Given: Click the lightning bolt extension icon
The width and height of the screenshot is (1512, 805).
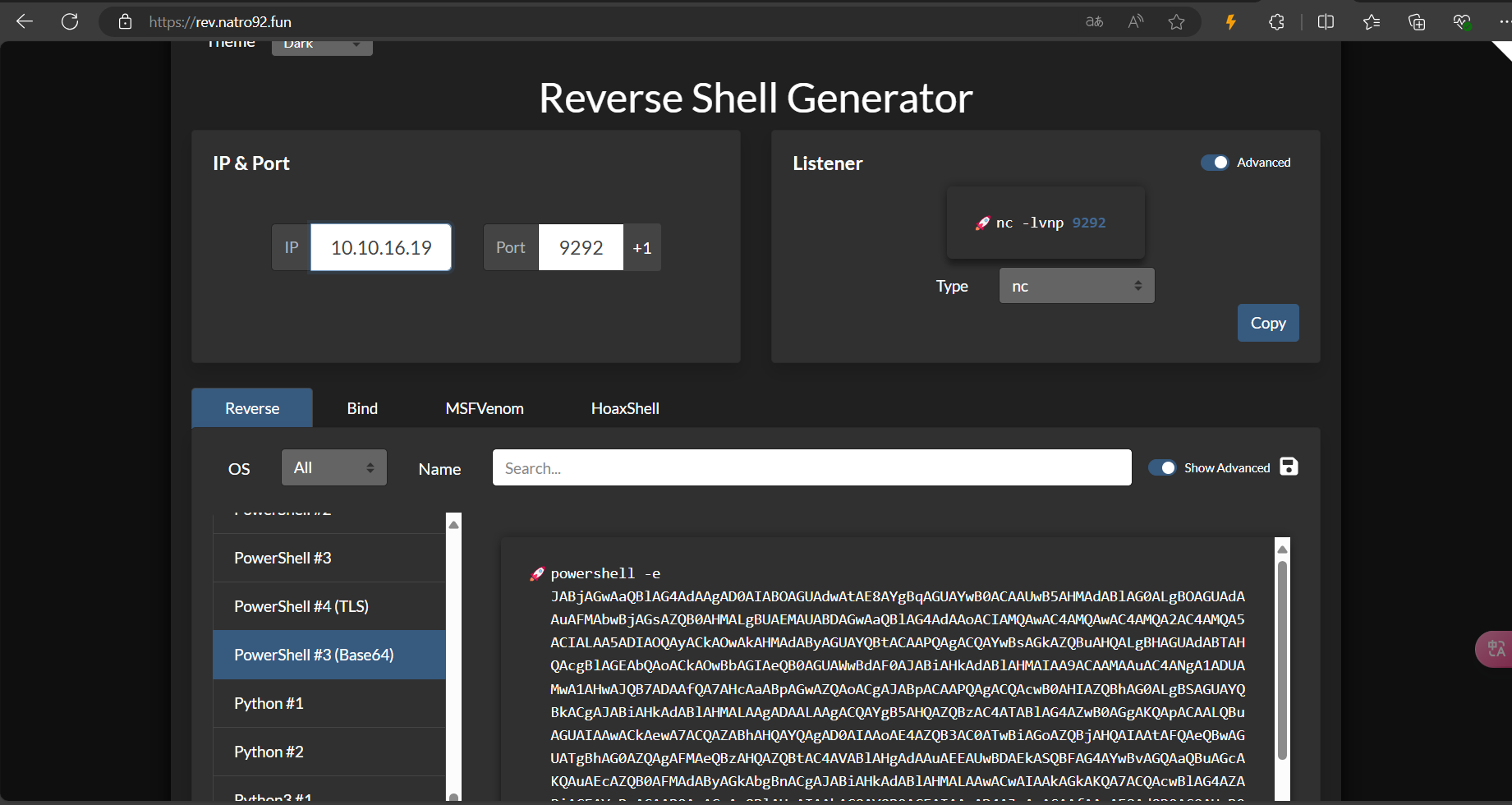Looking at the screenshot, I should click(x=1230, y=21).
